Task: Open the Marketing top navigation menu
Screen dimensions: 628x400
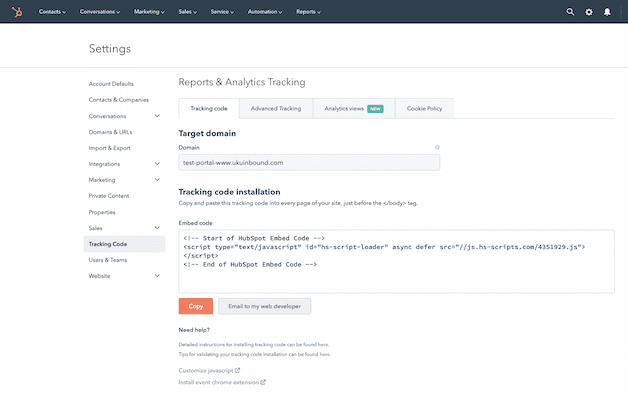Action: point(149,12)
